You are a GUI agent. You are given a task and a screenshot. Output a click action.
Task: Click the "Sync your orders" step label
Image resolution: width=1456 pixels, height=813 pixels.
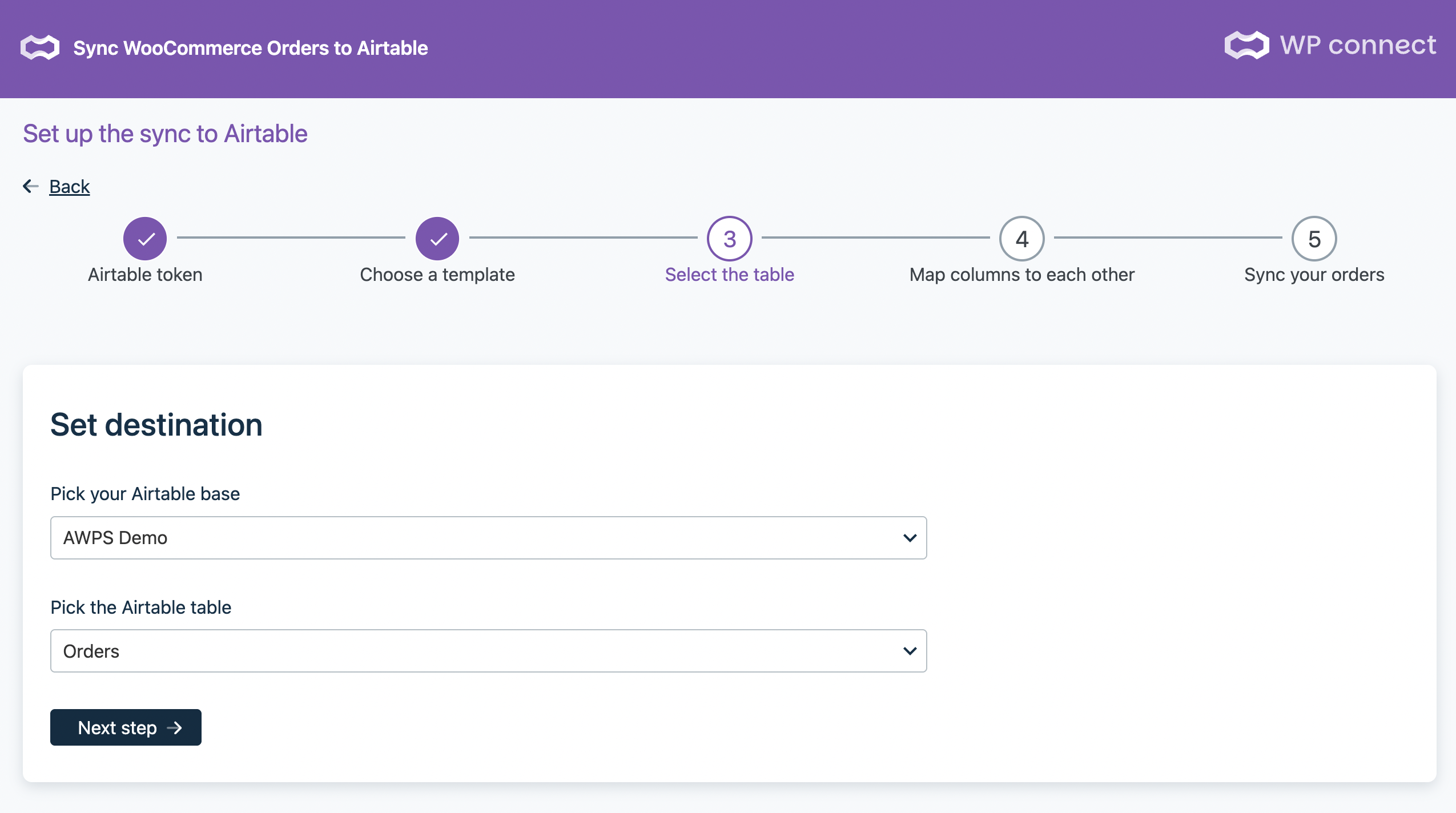pos(1314,275)
